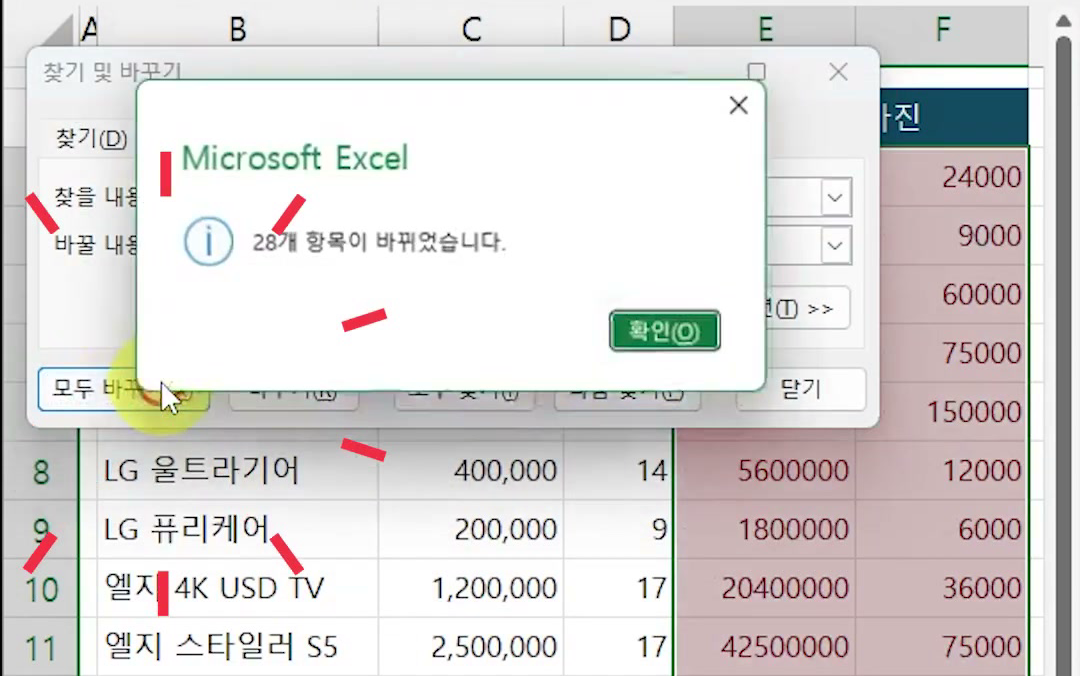The height and width of the screenshot is (676, 1080).
Task: Click the cell showing 14 in column D
Action: point(619,471)
